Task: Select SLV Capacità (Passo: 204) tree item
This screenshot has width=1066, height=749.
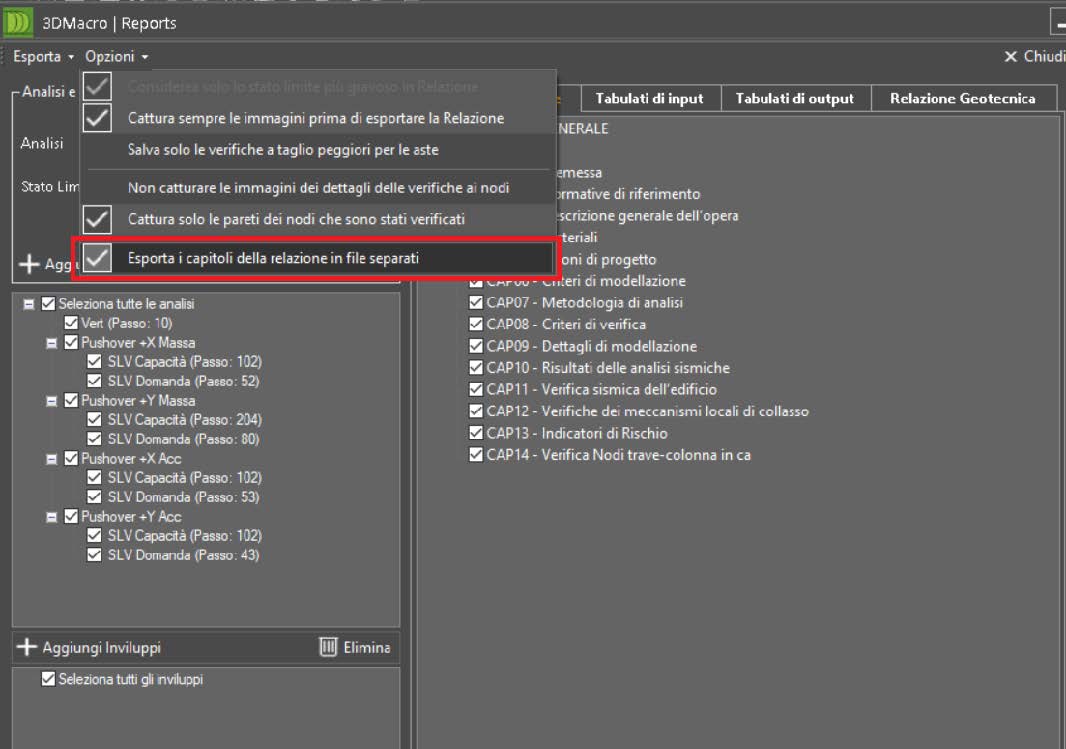Action: 184,420
